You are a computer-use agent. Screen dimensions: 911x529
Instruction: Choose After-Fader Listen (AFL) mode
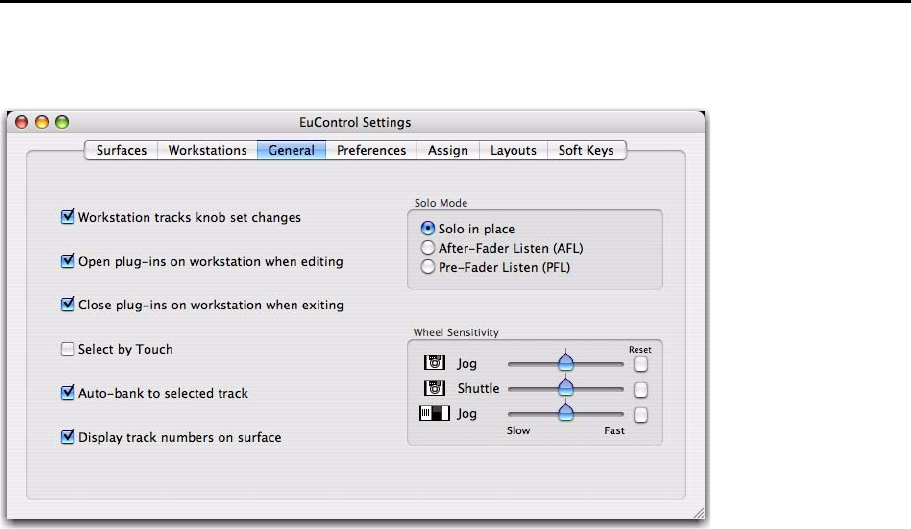pos(428,248)
